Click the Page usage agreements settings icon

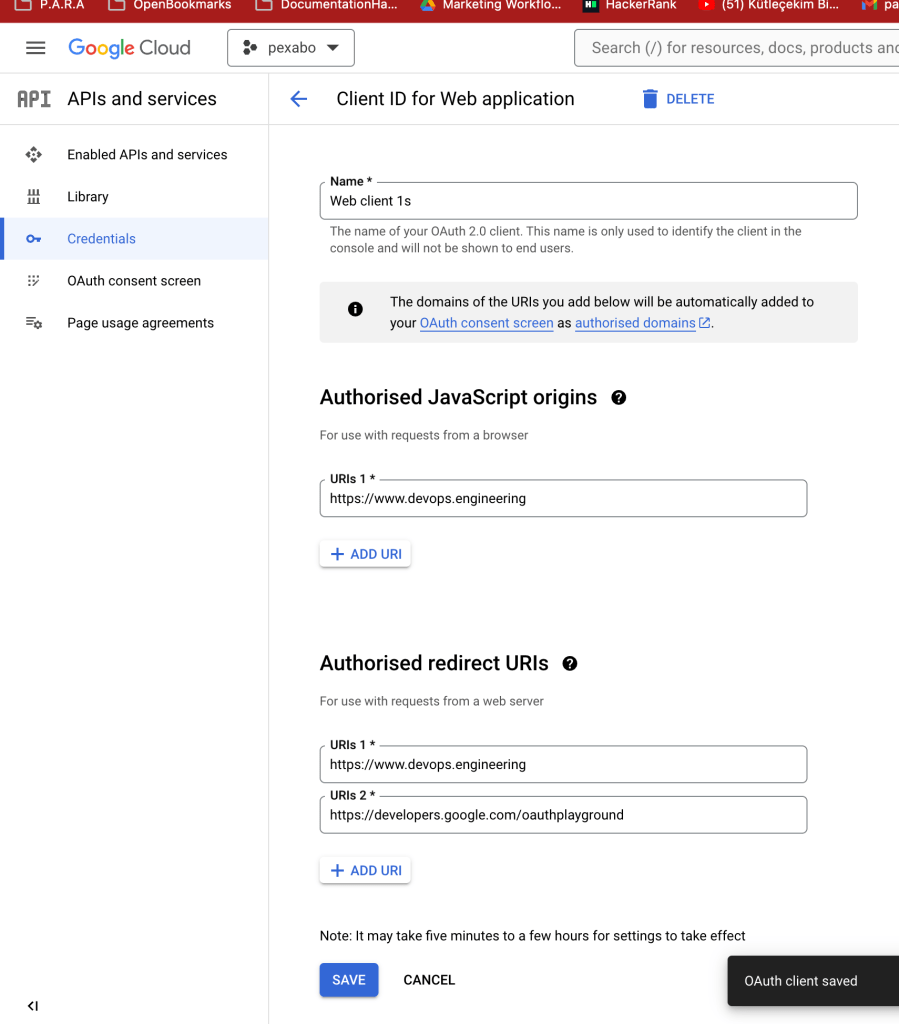click(x=34, y=323)
